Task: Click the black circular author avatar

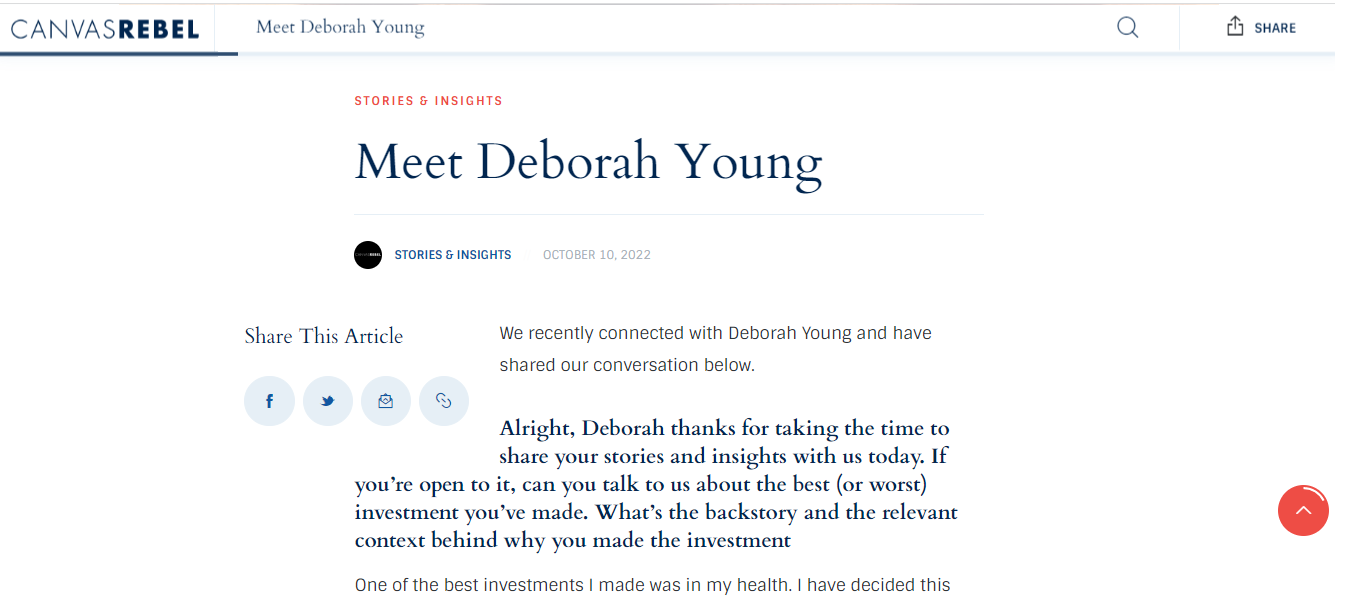Action: 368,255
